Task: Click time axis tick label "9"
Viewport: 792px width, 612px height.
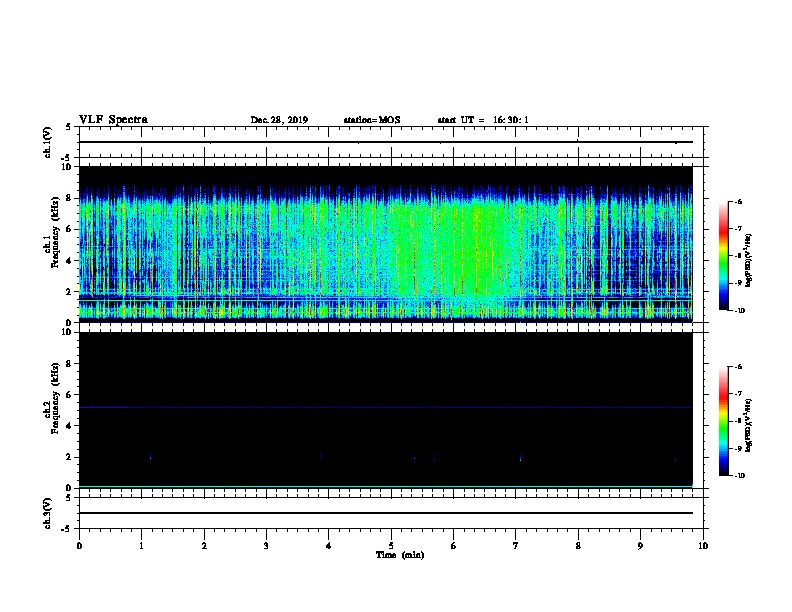Action: 640,546
